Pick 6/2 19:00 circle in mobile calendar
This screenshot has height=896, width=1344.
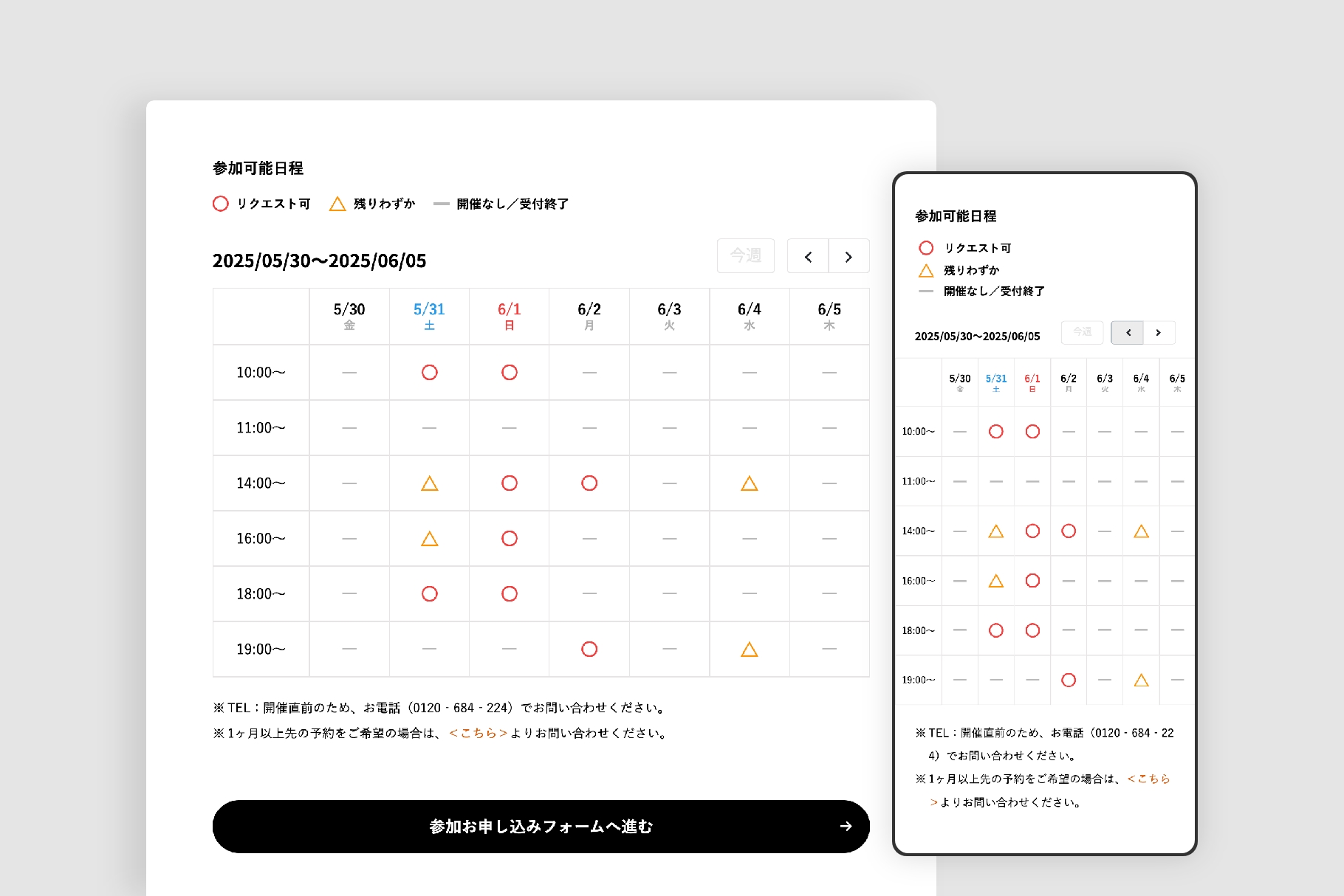tap(1069, 680)
